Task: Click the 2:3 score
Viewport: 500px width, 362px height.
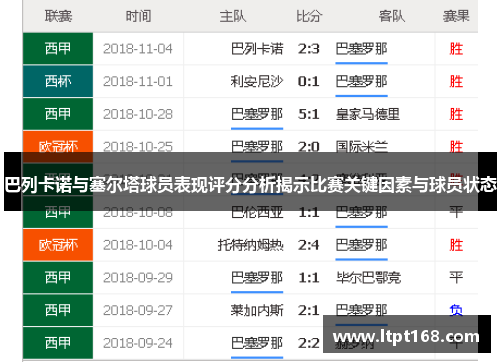Action: coord(309,49)
